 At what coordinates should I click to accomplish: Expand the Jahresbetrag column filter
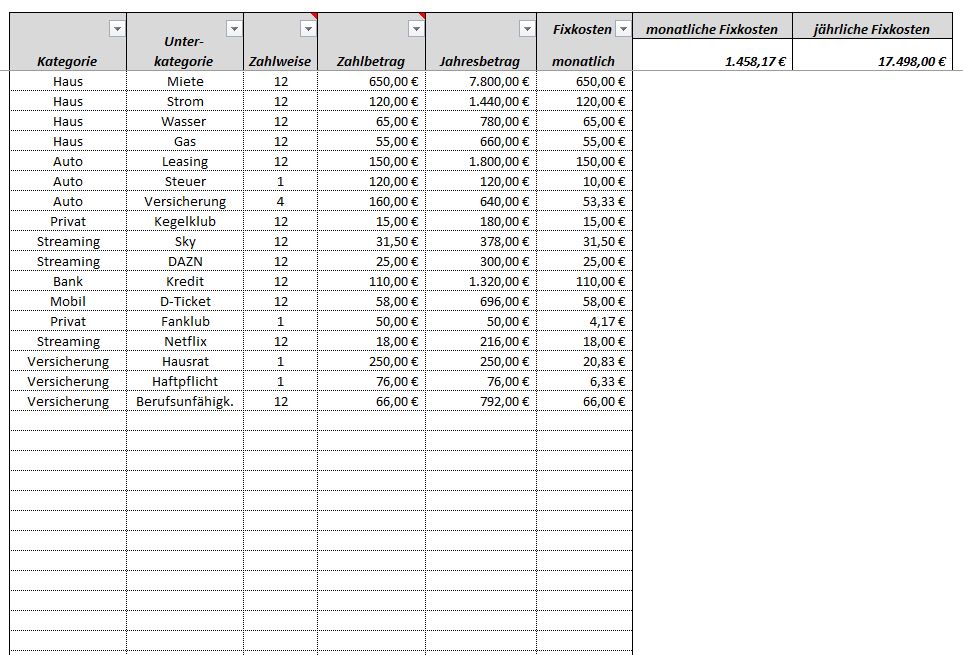pyautogui.click(x=527, y=30)
